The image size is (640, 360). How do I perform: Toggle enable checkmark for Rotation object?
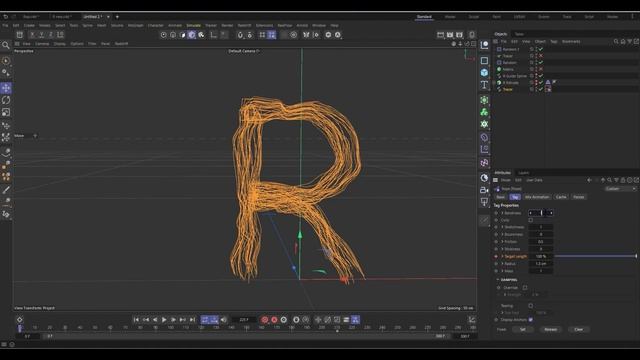[541, 62]
